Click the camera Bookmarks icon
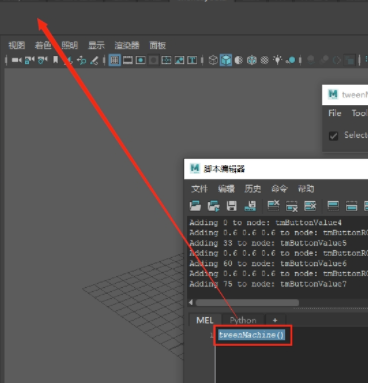The height and width of the screenshot is (383, 368). click(55, 60)
